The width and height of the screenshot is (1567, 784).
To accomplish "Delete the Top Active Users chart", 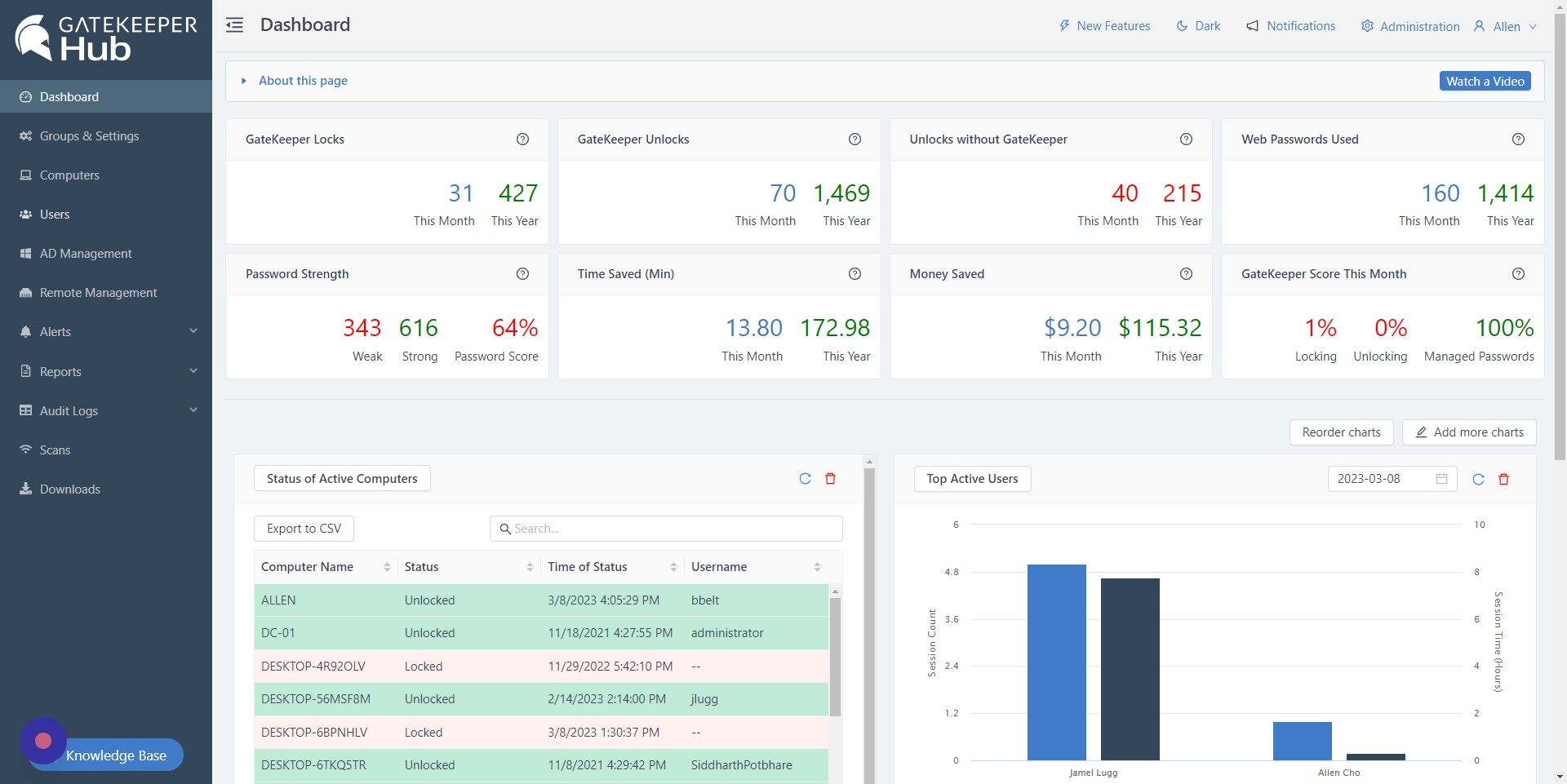I will click(1503, 479).
